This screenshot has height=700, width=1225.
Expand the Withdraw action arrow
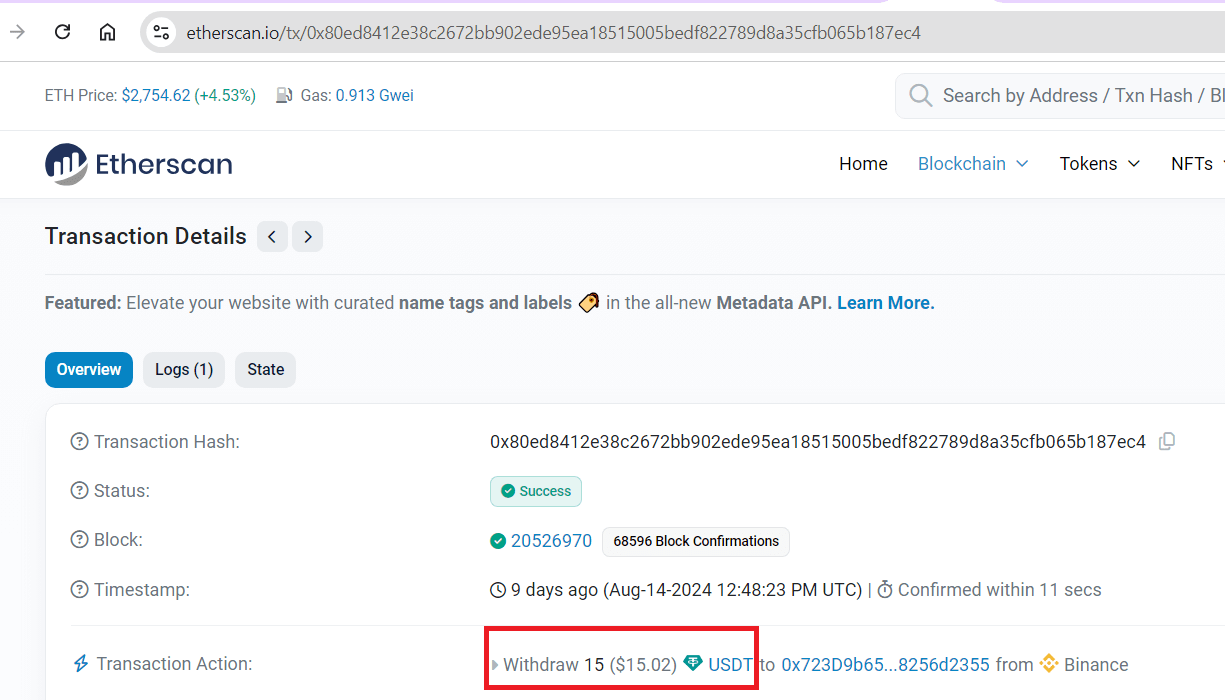pos(494,664)
